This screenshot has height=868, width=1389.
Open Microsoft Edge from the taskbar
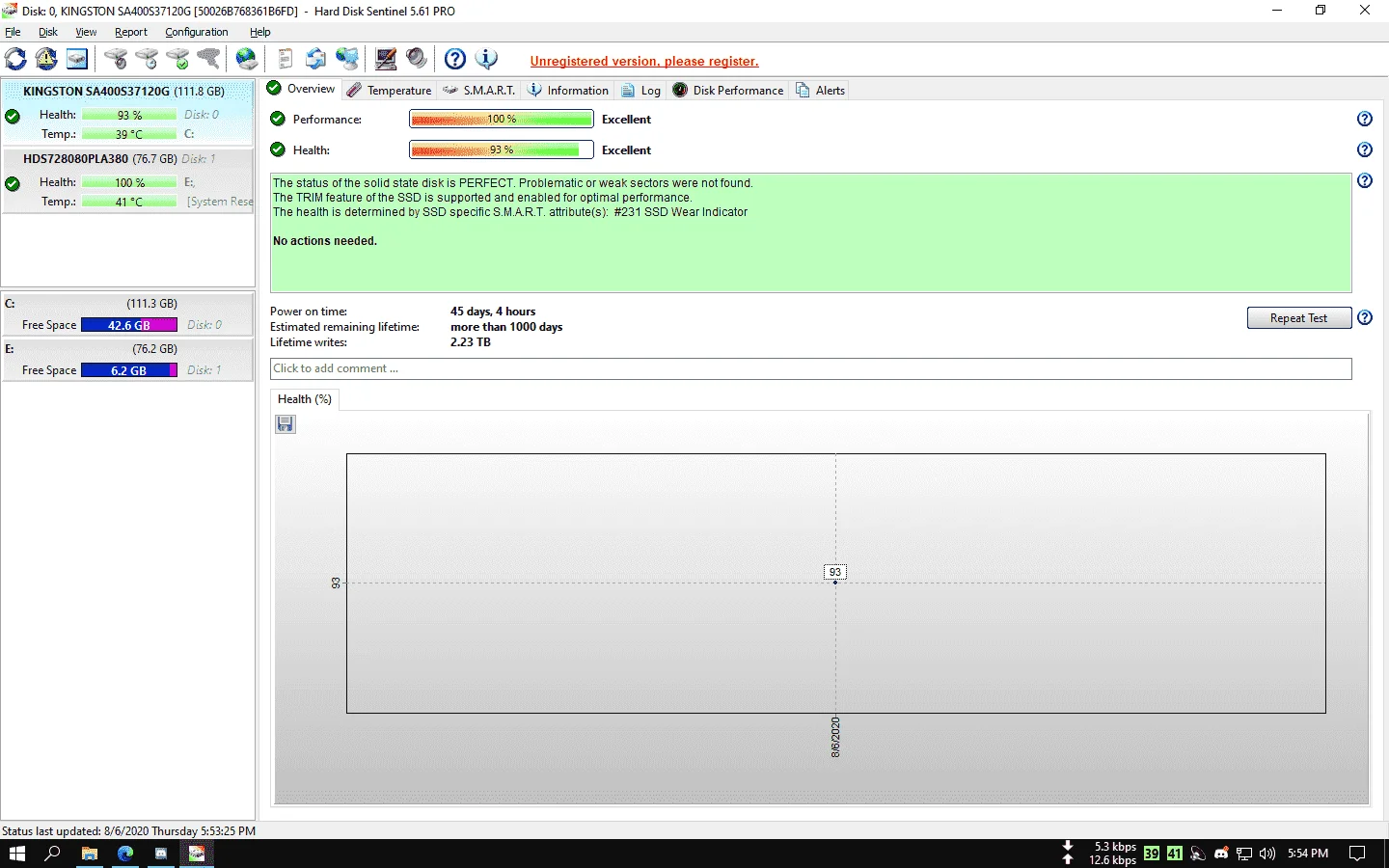(125, 854)
